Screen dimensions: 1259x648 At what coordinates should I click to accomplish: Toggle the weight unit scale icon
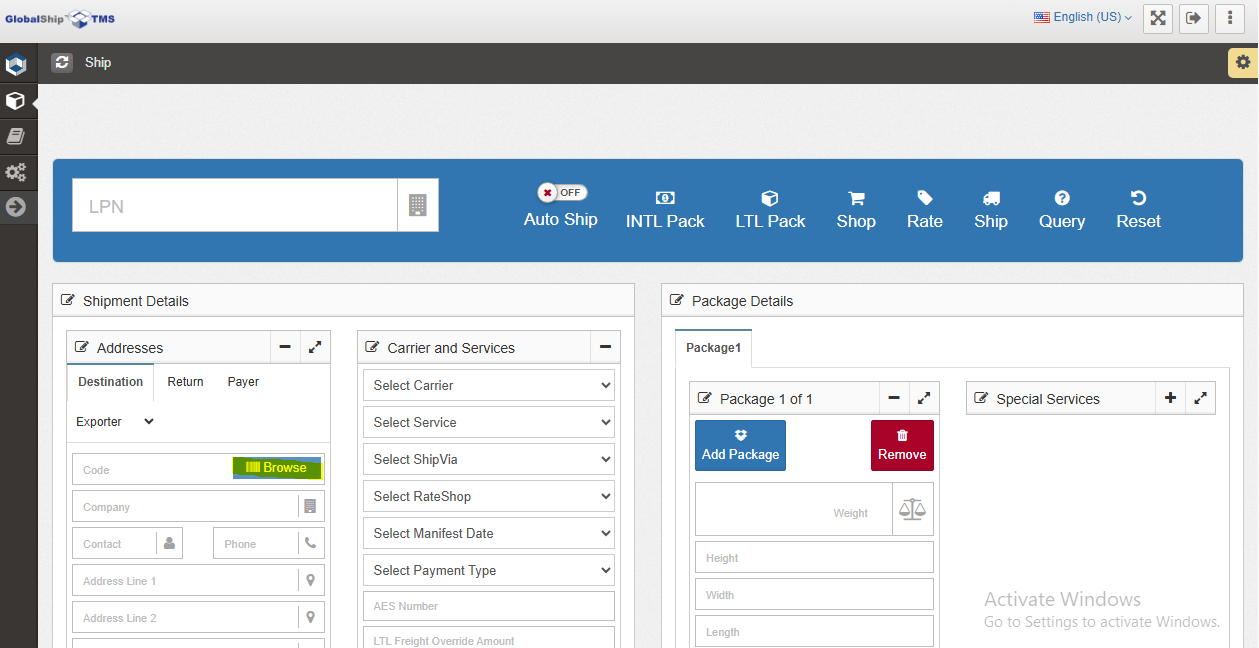pos(911,509)
